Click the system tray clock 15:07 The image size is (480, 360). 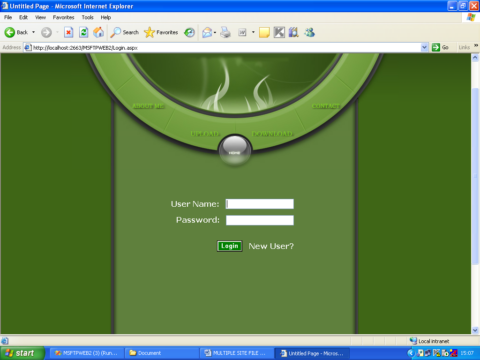(467, 353)
